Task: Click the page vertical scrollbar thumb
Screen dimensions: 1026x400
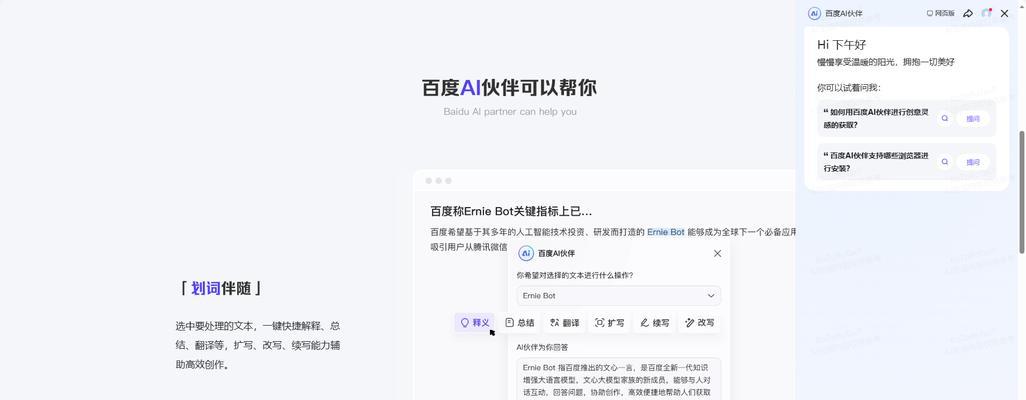Action: coord(1021,191)
